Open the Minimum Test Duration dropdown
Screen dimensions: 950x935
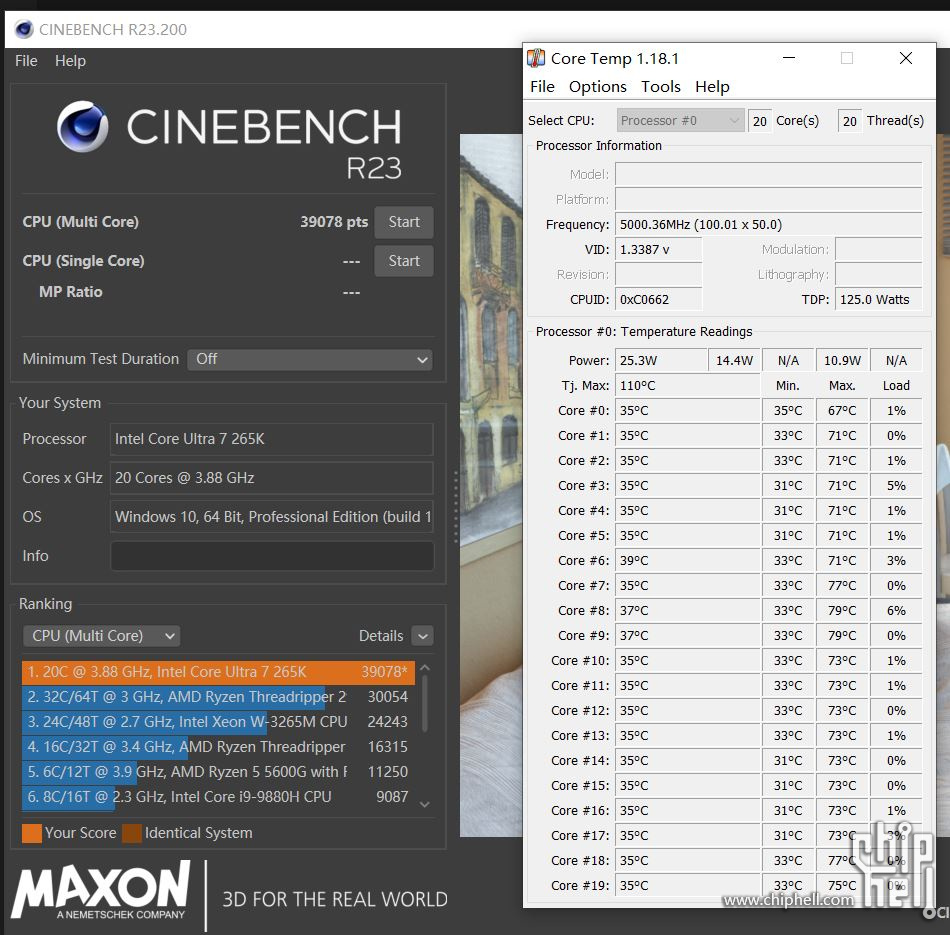click(x=310, y=359)
